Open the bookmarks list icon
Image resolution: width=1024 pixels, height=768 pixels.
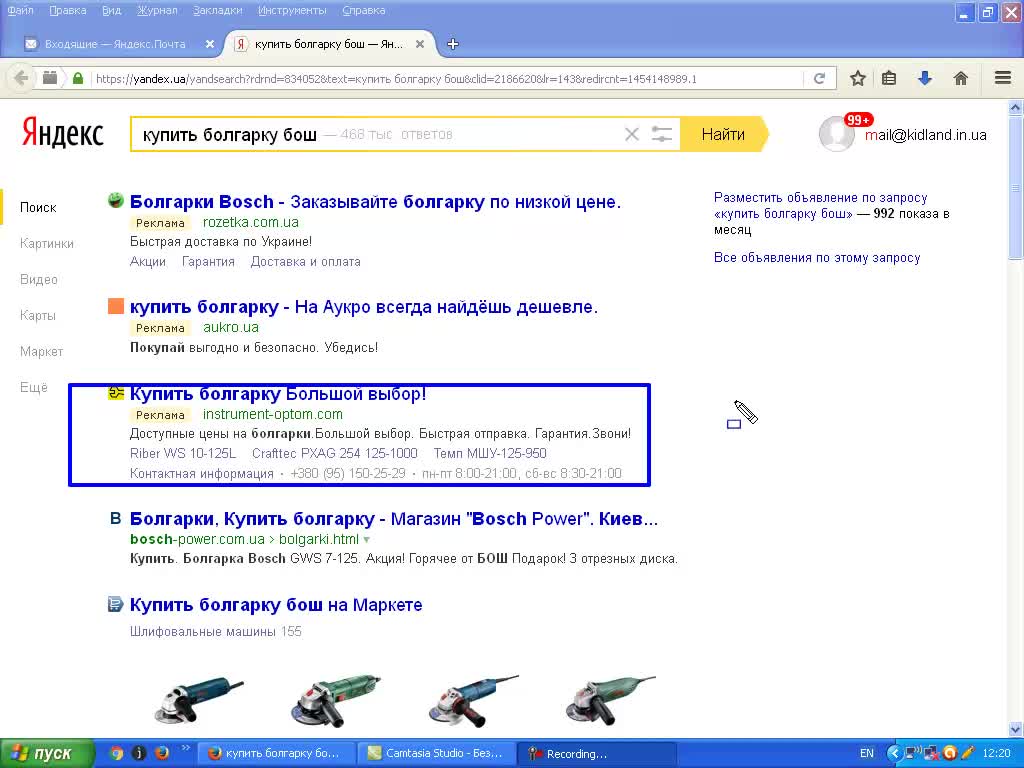tap(889, 79)
